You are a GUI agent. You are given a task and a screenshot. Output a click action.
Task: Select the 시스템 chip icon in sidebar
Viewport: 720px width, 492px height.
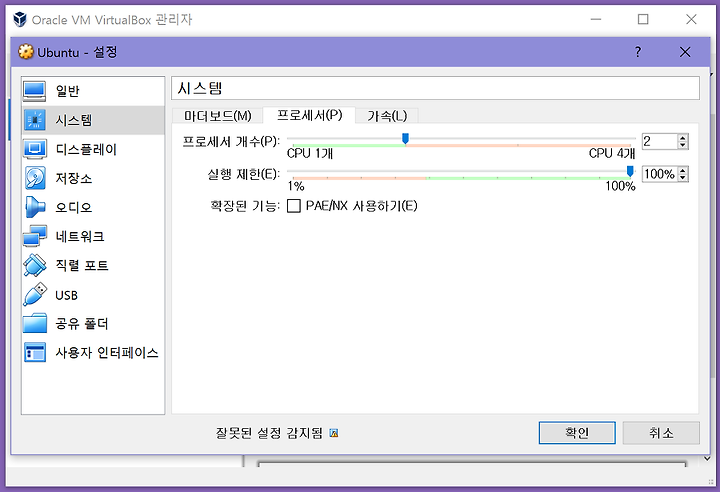point(34,120)
